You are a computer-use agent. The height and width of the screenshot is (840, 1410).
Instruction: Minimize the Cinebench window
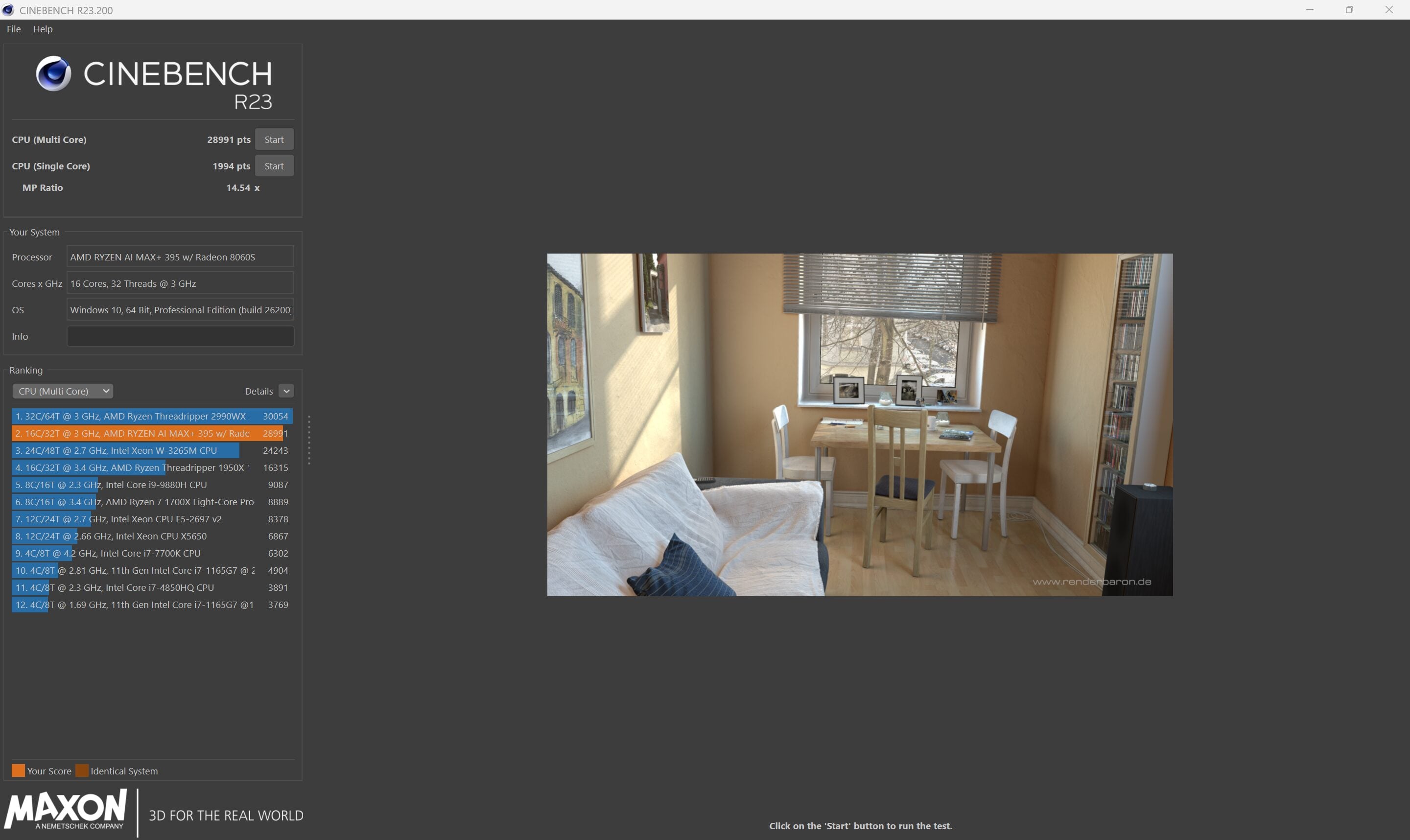(1309, 10)
